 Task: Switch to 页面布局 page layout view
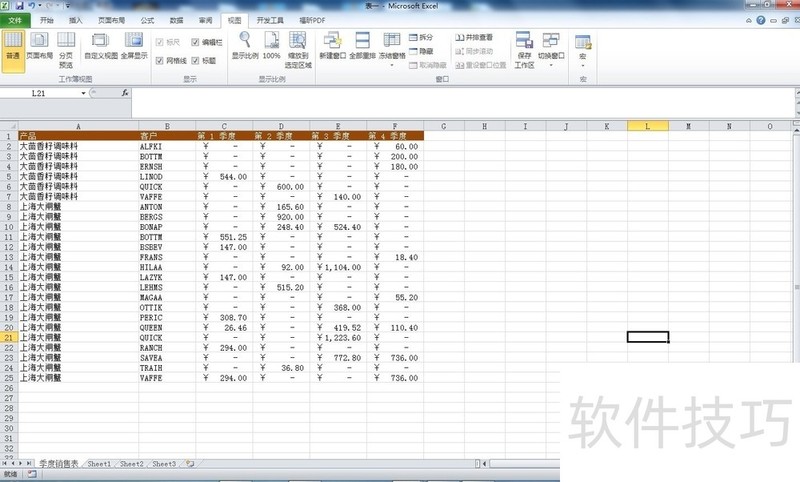click(39, 46)
